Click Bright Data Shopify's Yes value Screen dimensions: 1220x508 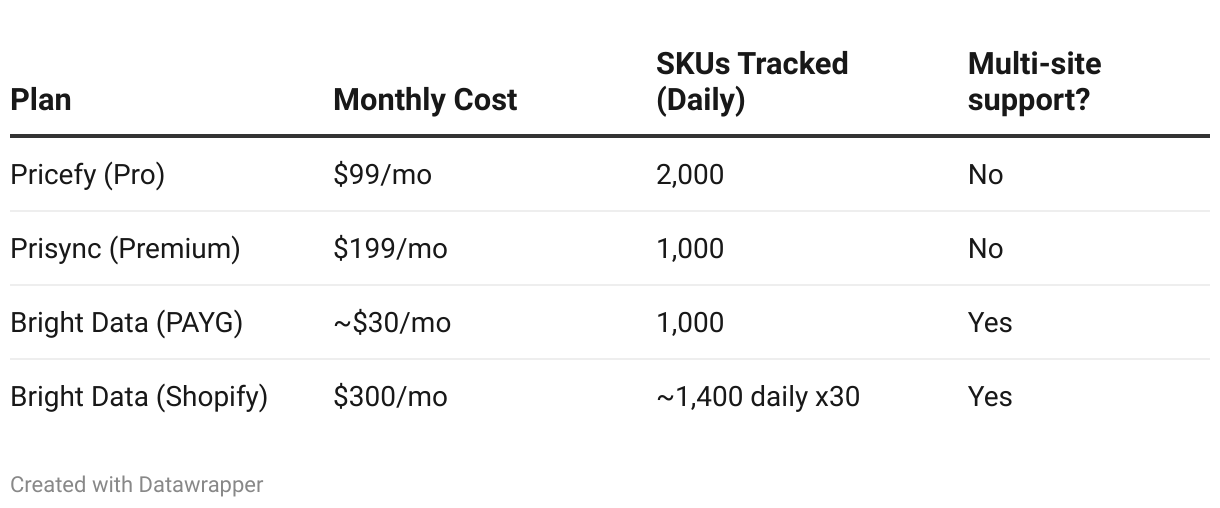coord(990,397)
